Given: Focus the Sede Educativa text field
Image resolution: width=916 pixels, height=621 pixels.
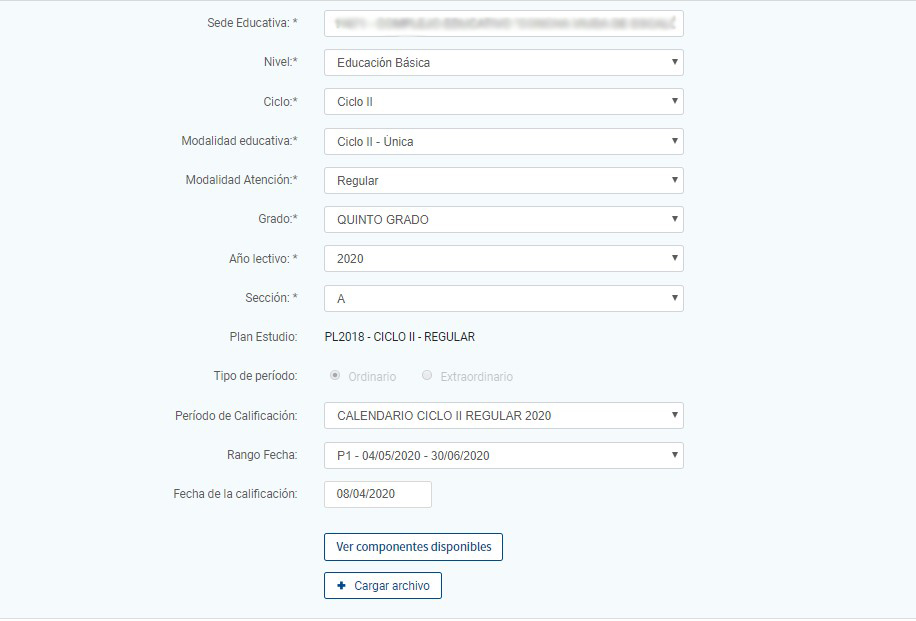Looking at the screenshot, I should click(x=503, y=23).
